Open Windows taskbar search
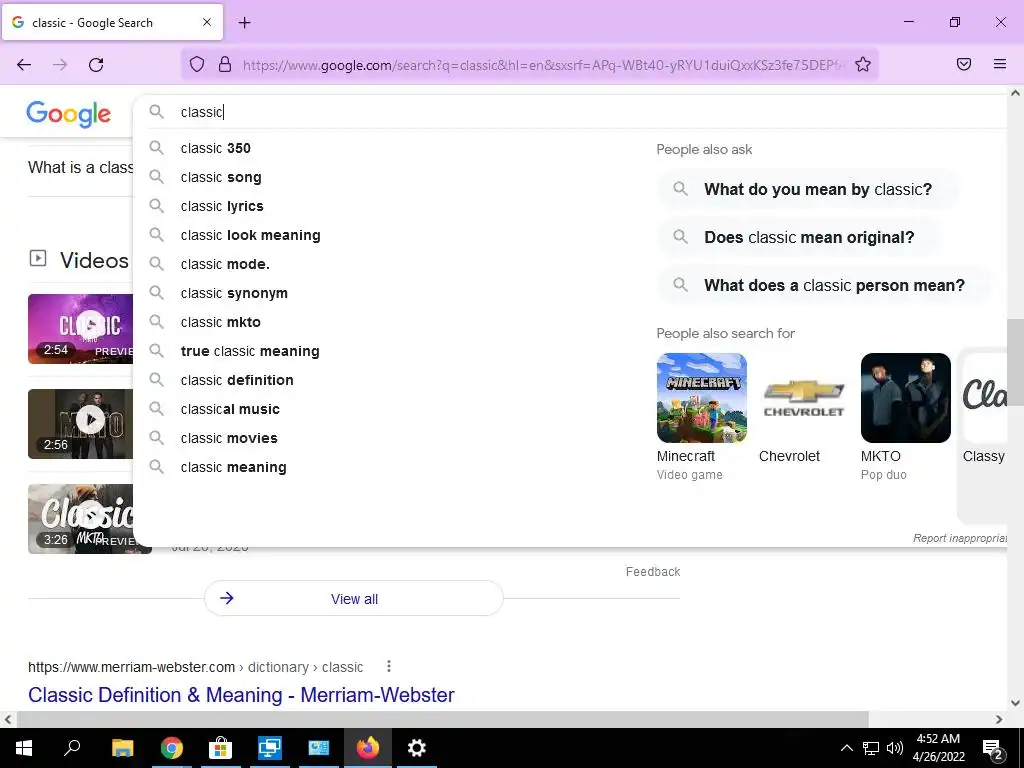 72,748
